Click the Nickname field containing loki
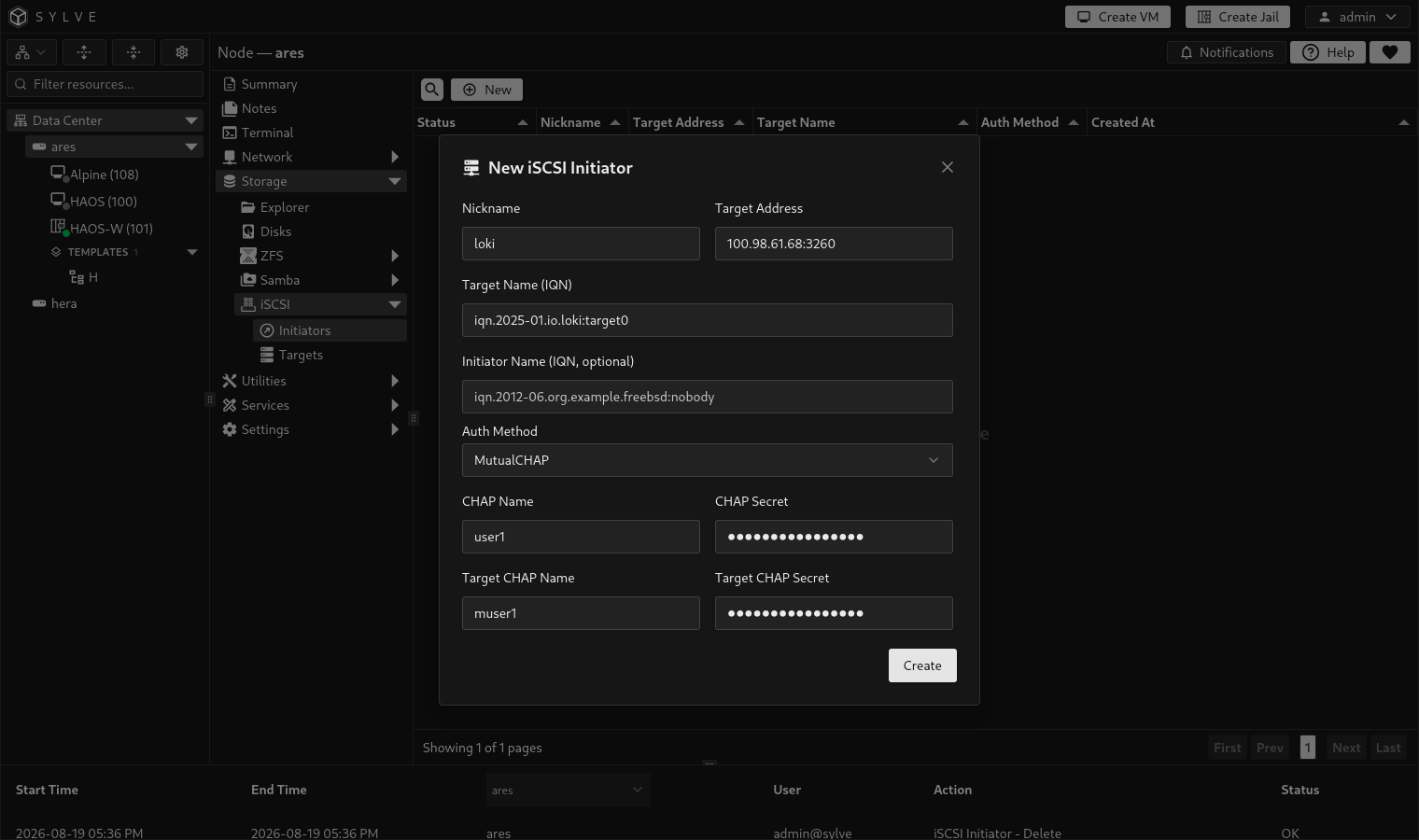The width and height of the screenshot is (1419, 840). point(581,244)
